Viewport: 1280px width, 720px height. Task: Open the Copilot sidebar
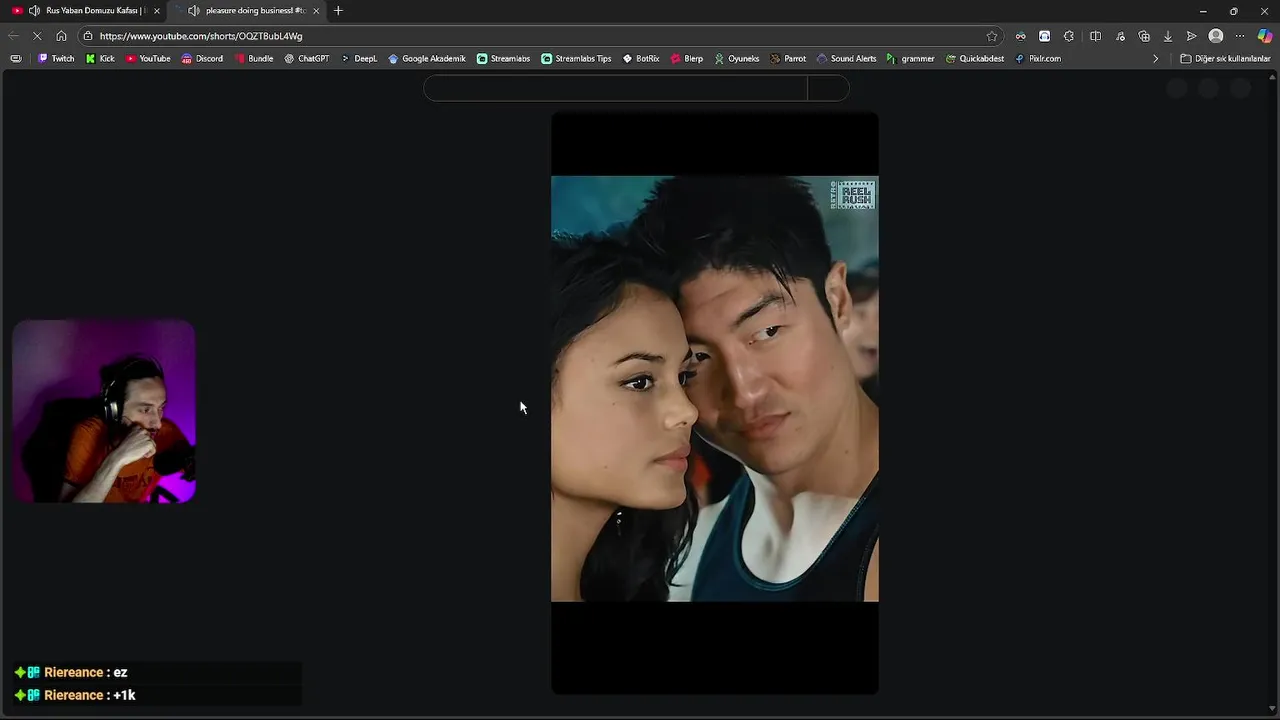click(x=1265, y=36)
